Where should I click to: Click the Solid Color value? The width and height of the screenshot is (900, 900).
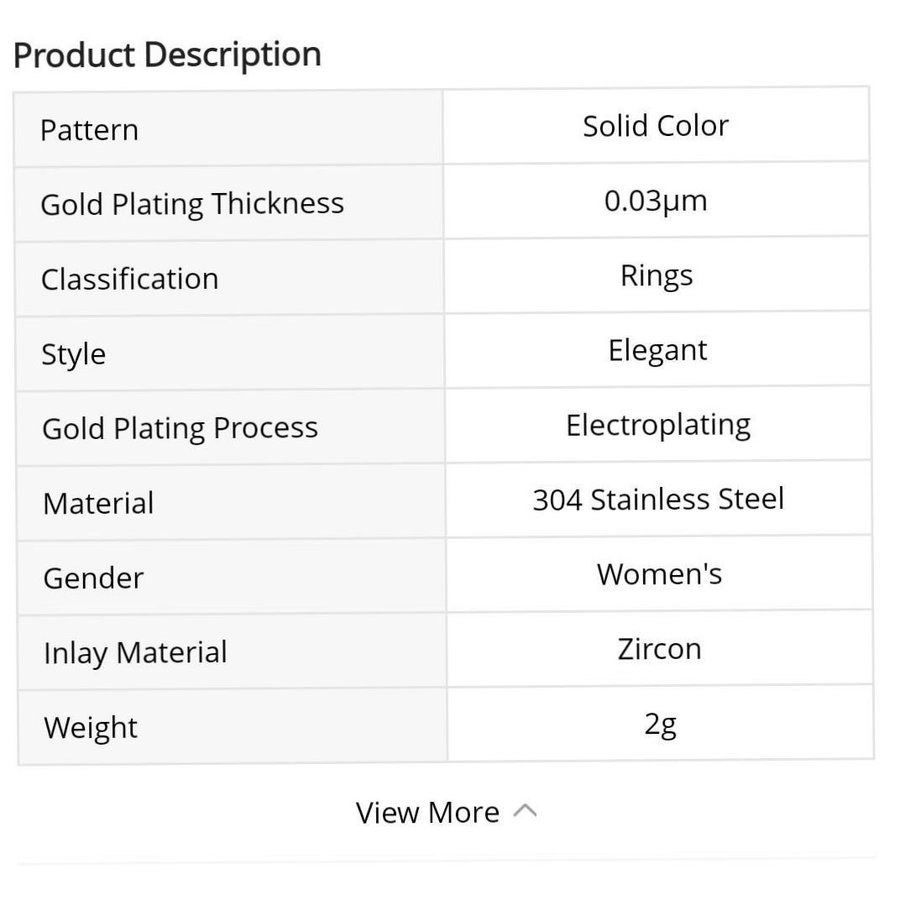point(656,126)
